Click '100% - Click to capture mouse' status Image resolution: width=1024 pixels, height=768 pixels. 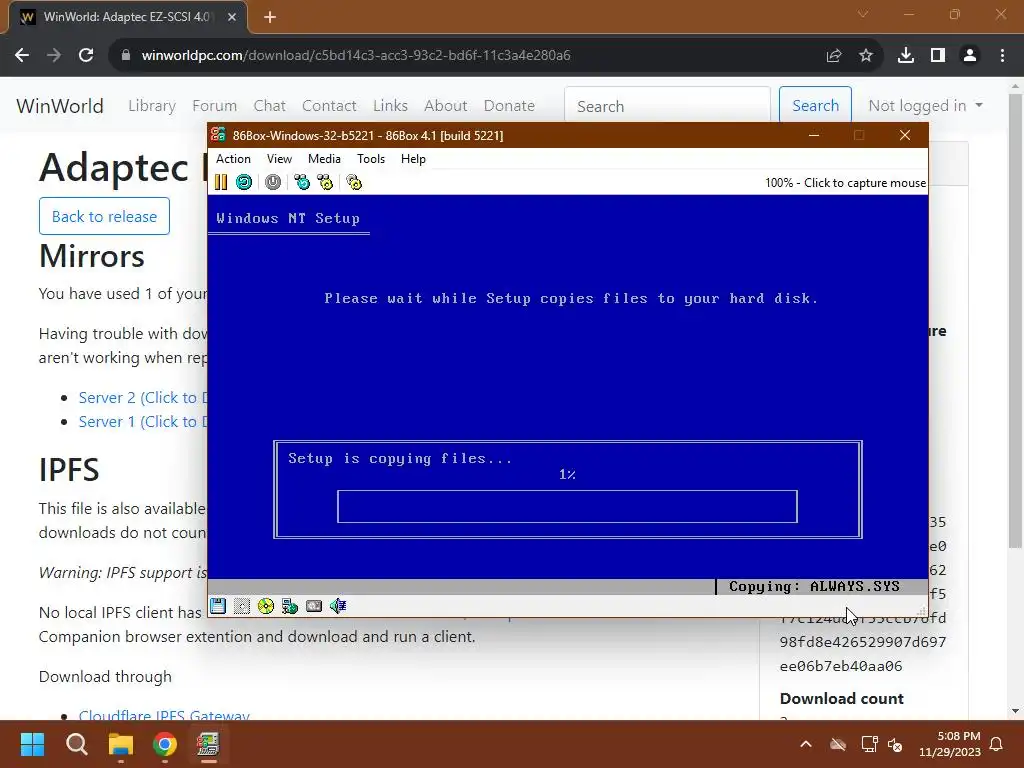point(845,183)
